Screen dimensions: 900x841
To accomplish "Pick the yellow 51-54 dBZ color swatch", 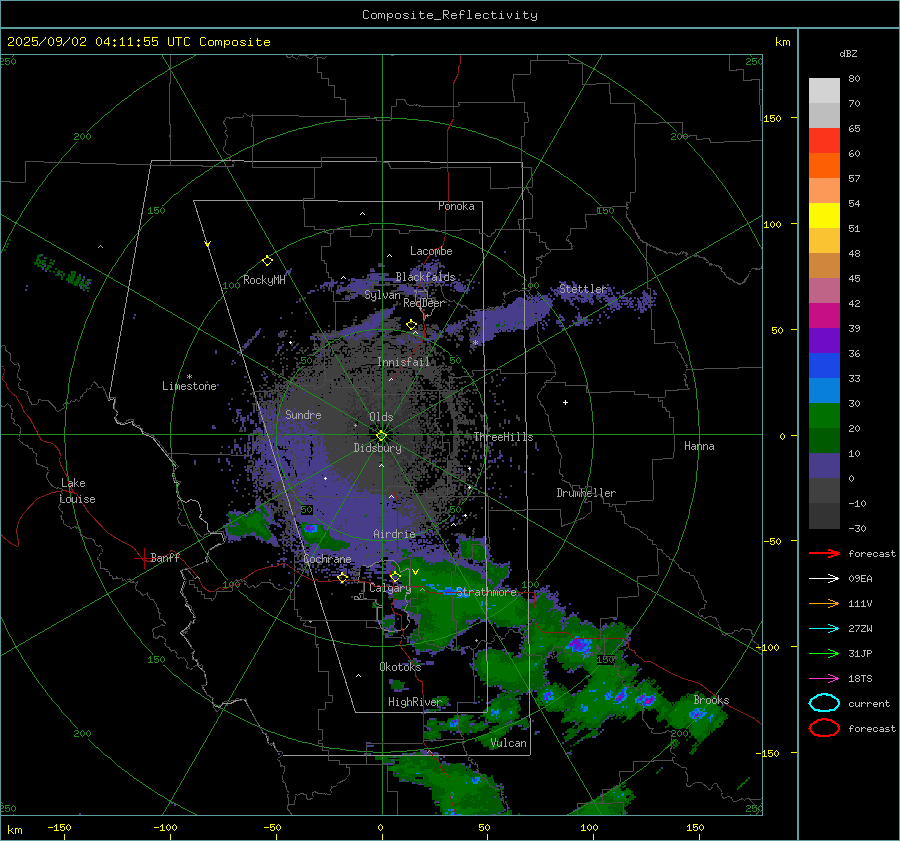I will (824, 216).
